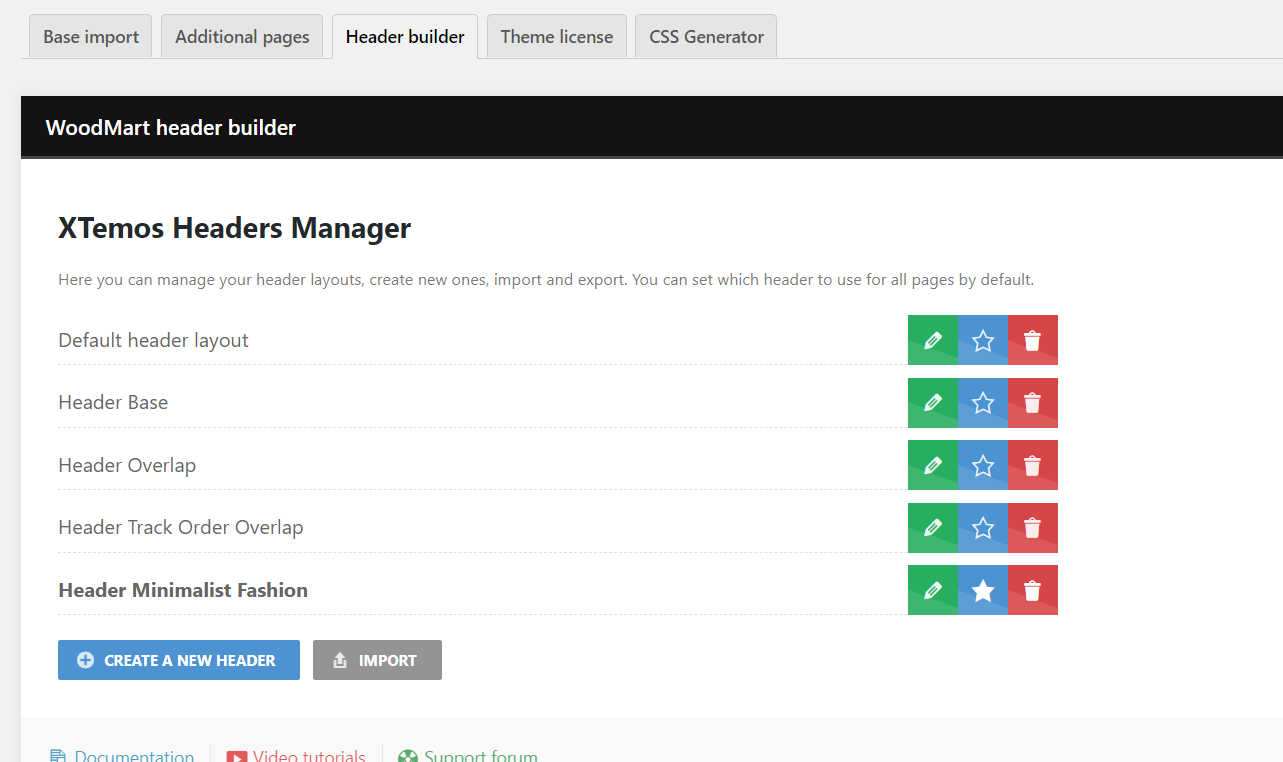
Task: Star the Header Base layout as default
Action: click(x=983, y=403)
